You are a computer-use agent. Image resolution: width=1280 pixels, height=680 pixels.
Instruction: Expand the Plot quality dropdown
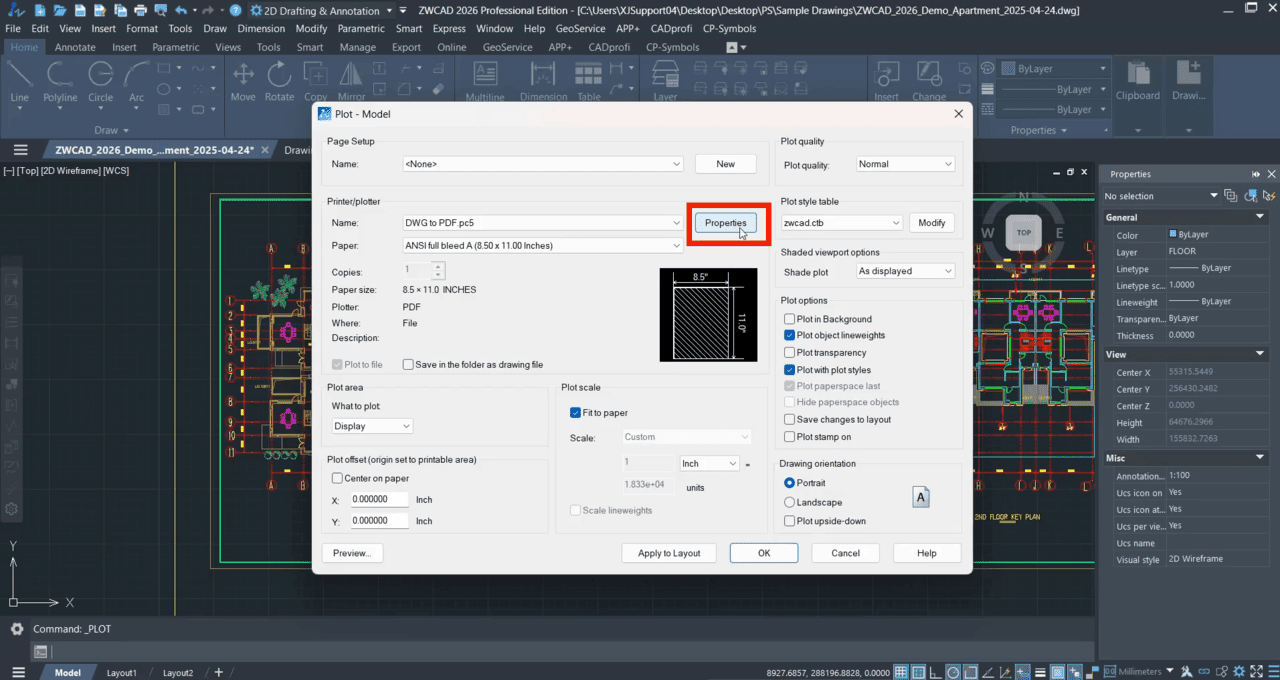point(905,164)
